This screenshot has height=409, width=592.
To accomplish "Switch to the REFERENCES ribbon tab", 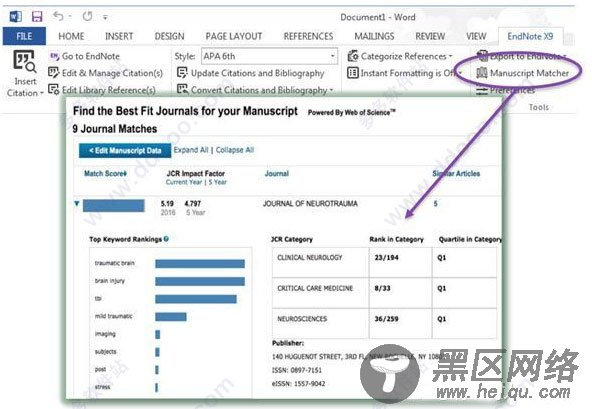I will [308, 36].
